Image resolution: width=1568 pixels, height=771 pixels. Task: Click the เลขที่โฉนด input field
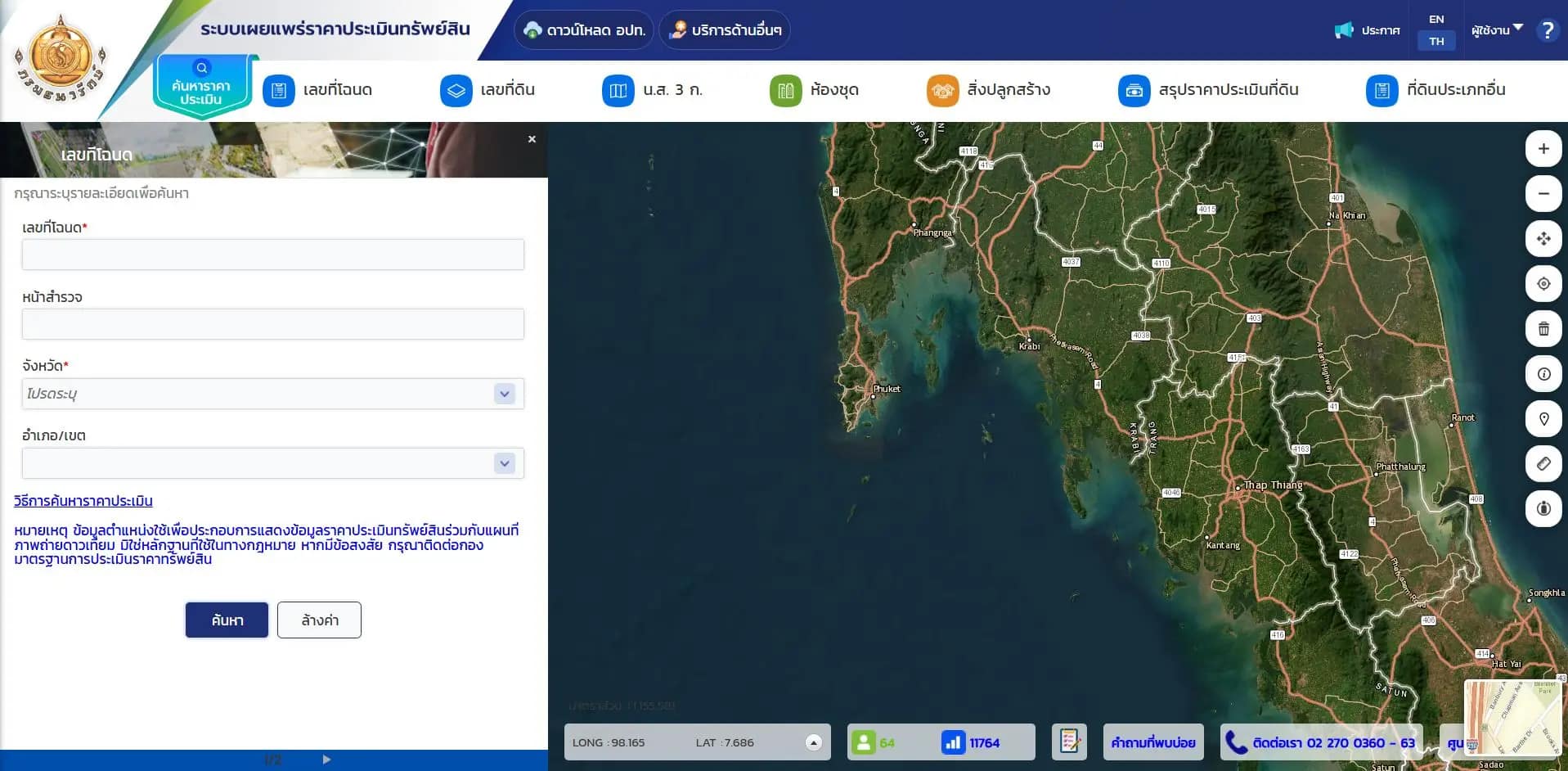272,255
